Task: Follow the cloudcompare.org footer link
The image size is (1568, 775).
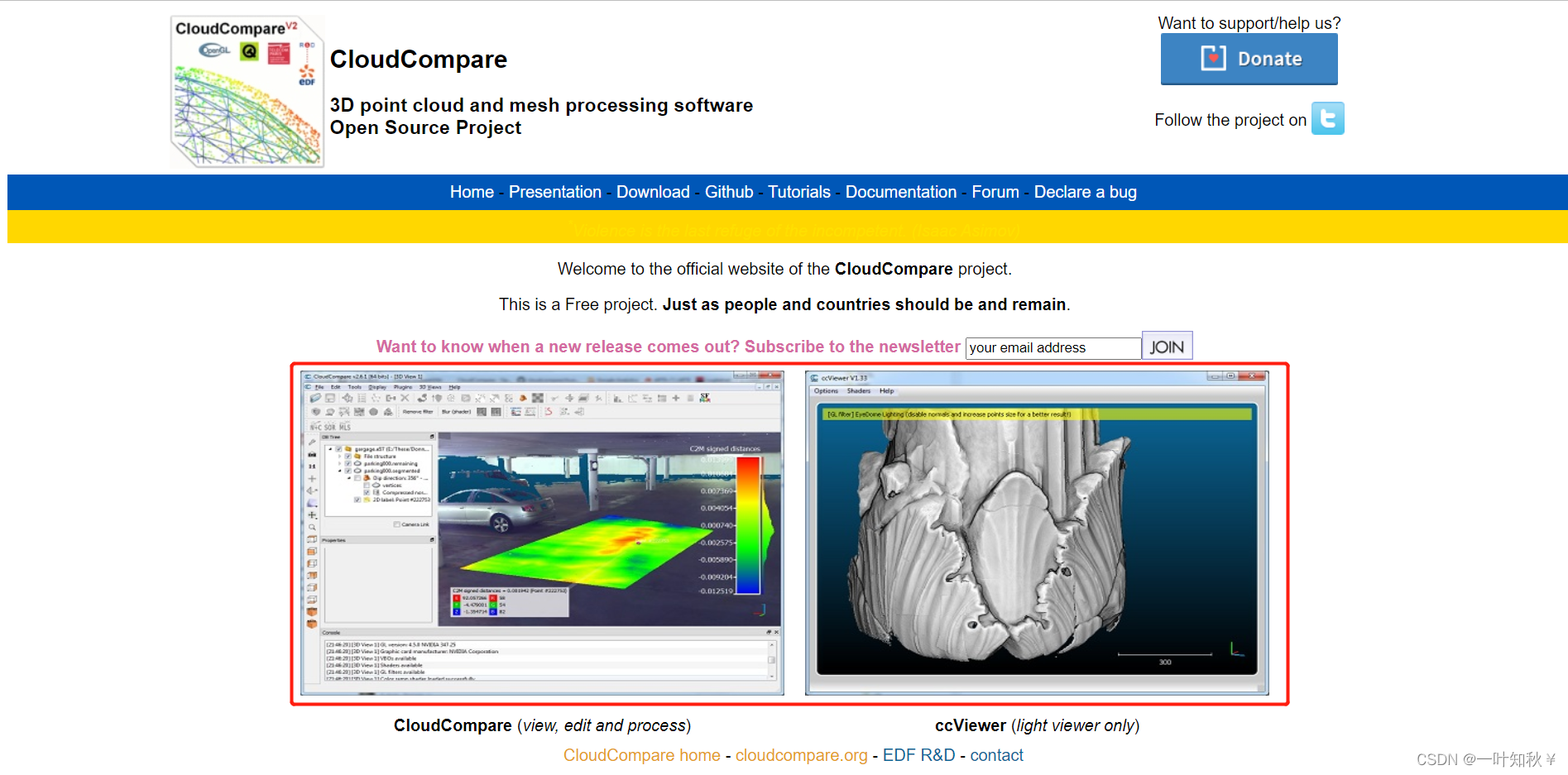Action: tap(802, 755)
